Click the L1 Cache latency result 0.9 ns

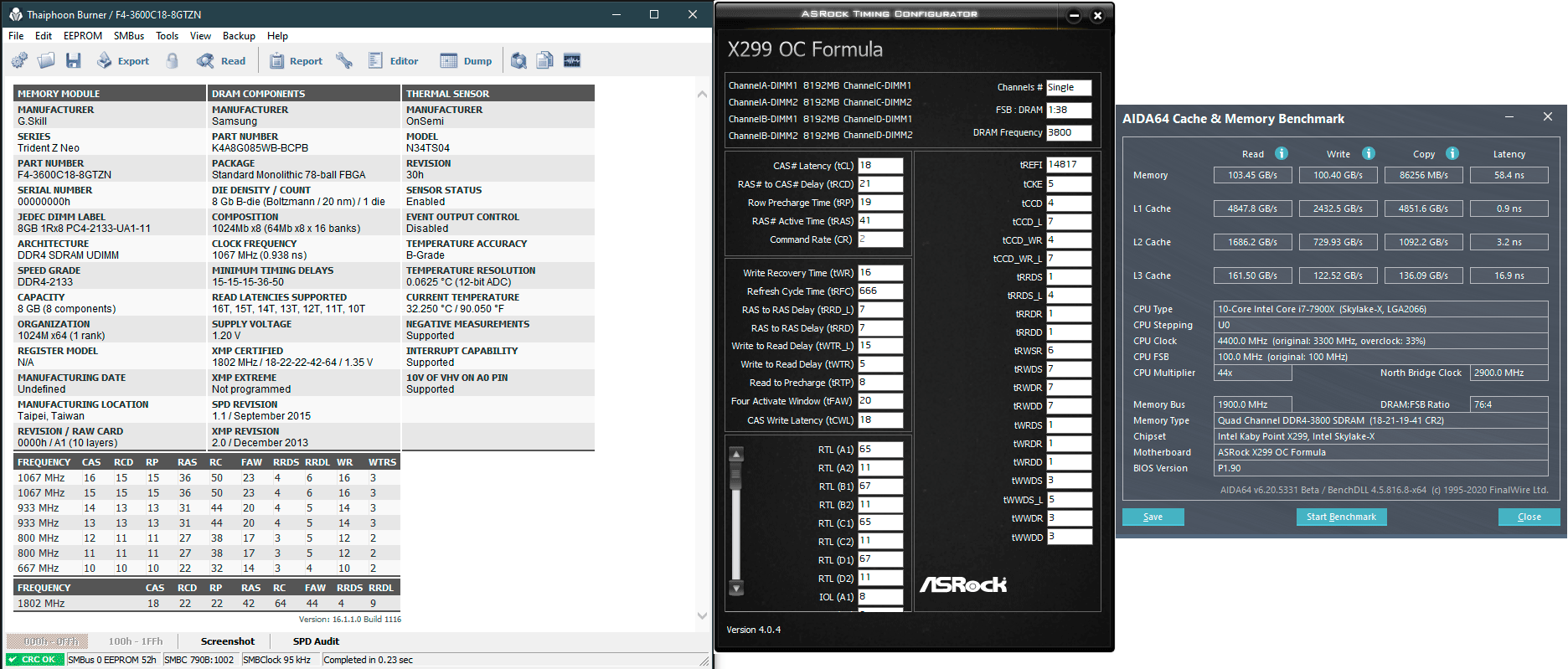tap(1509, 208)
